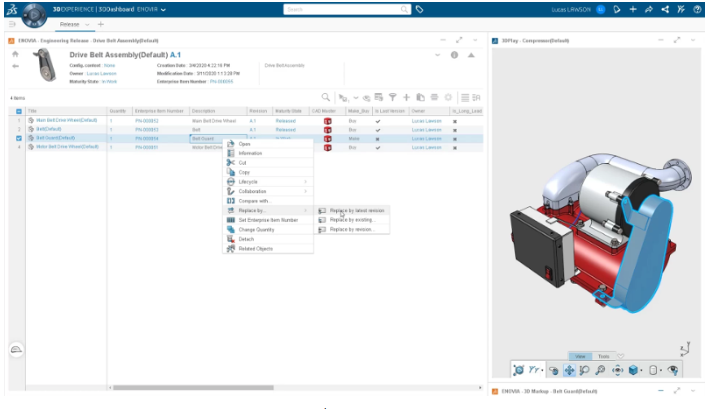Click the funnel filter icon in the table toolbar
708x409 pixels.
click(393, 97)
